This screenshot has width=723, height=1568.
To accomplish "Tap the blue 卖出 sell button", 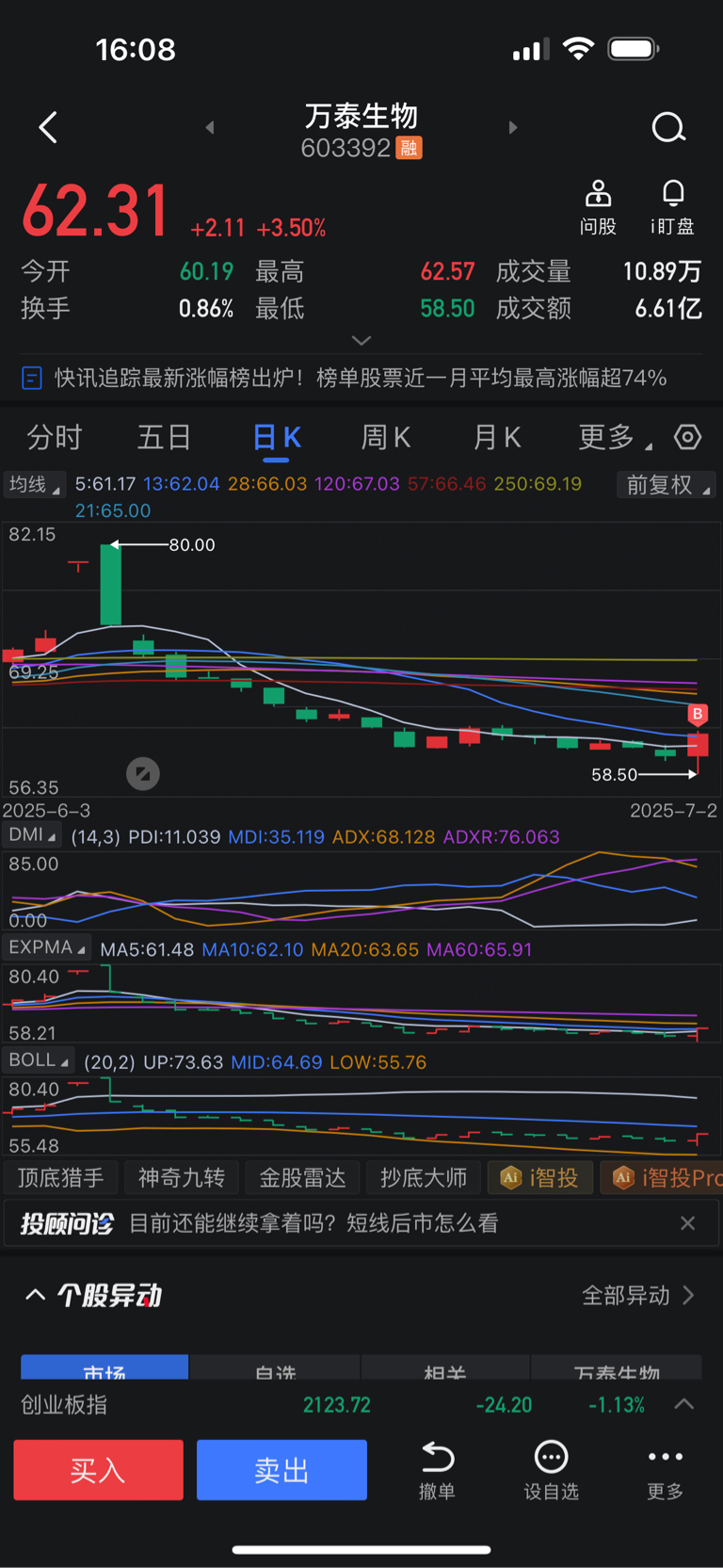I will tap(281, 1469).
